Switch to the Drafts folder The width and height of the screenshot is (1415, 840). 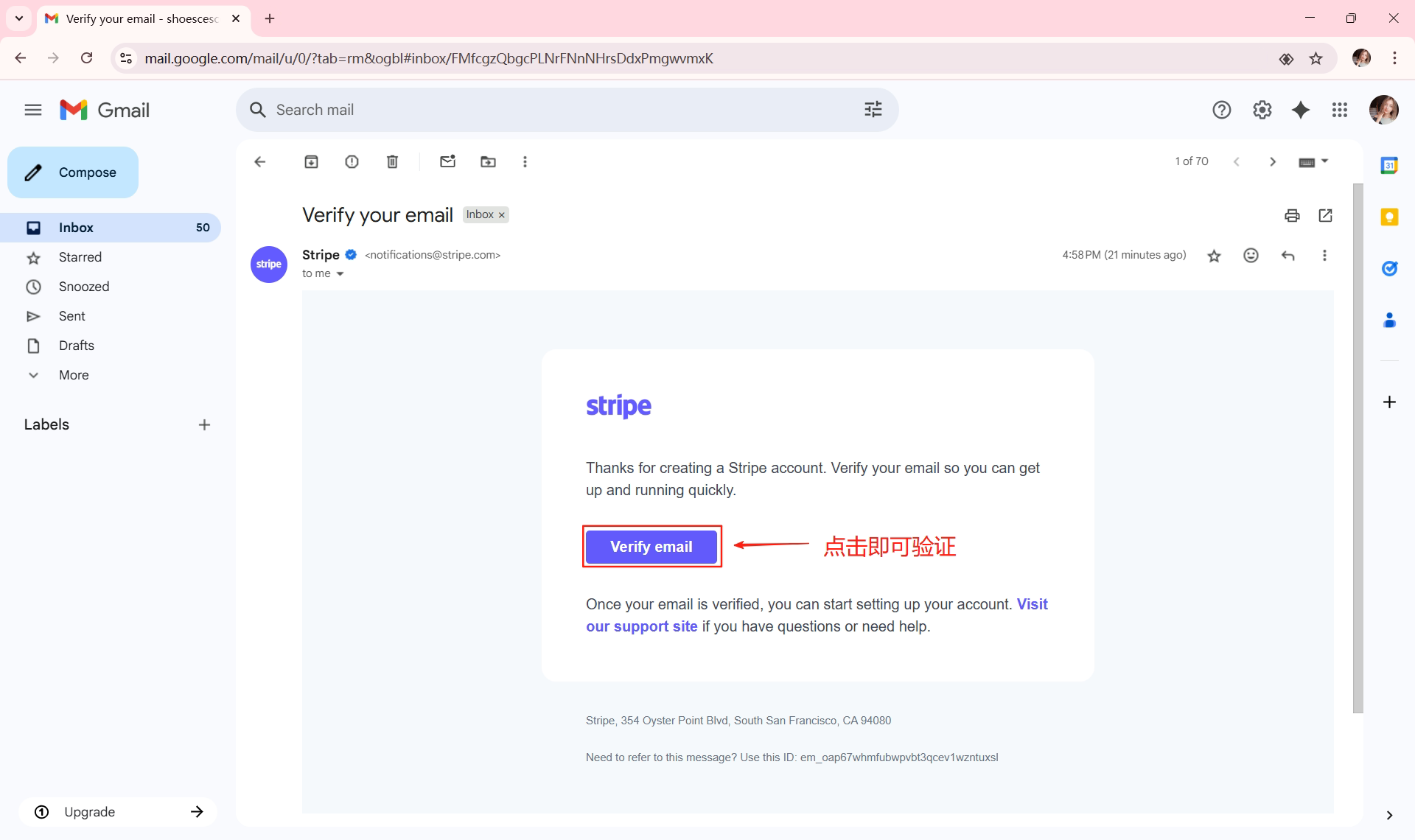pyautogui.click(x=76, y=346)
